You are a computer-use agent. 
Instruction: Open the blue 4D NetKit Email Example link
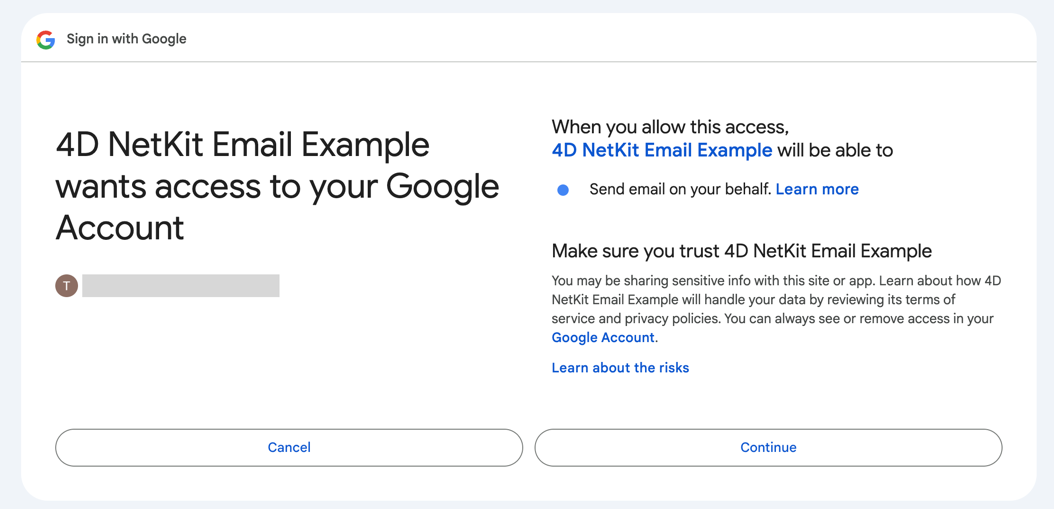click(x=661, y=150)
